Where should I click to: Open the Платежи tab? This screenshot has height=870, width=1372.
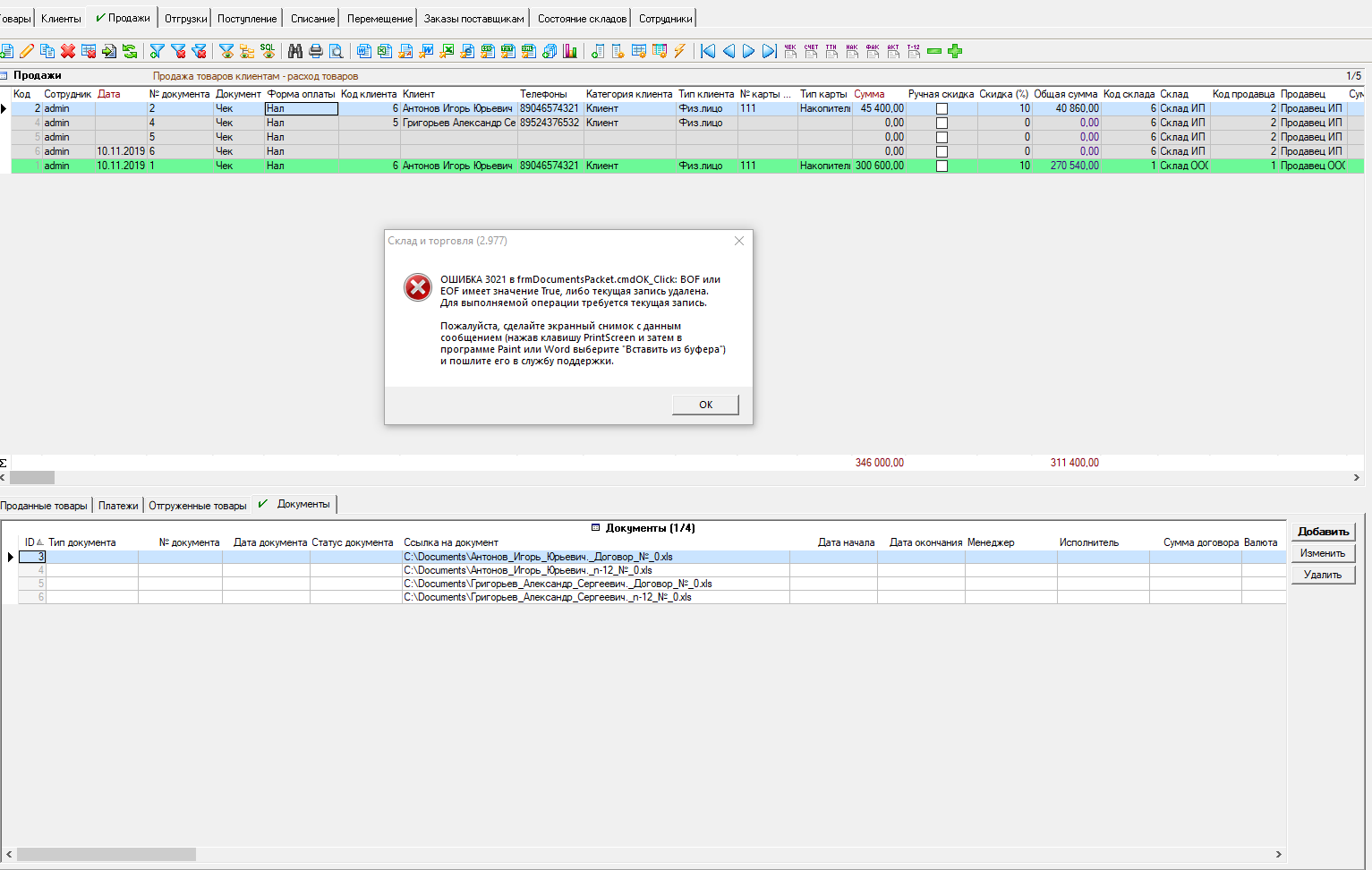[x=118, y=504]
